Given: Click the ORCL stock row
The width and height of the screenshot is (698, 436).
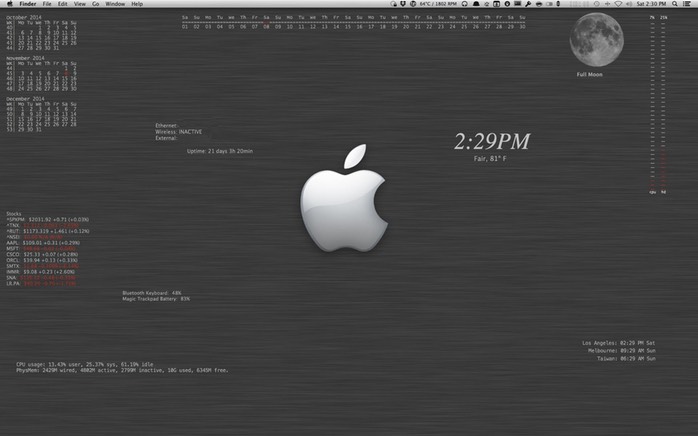Looking at the screenshot, I should coord(42,260).
